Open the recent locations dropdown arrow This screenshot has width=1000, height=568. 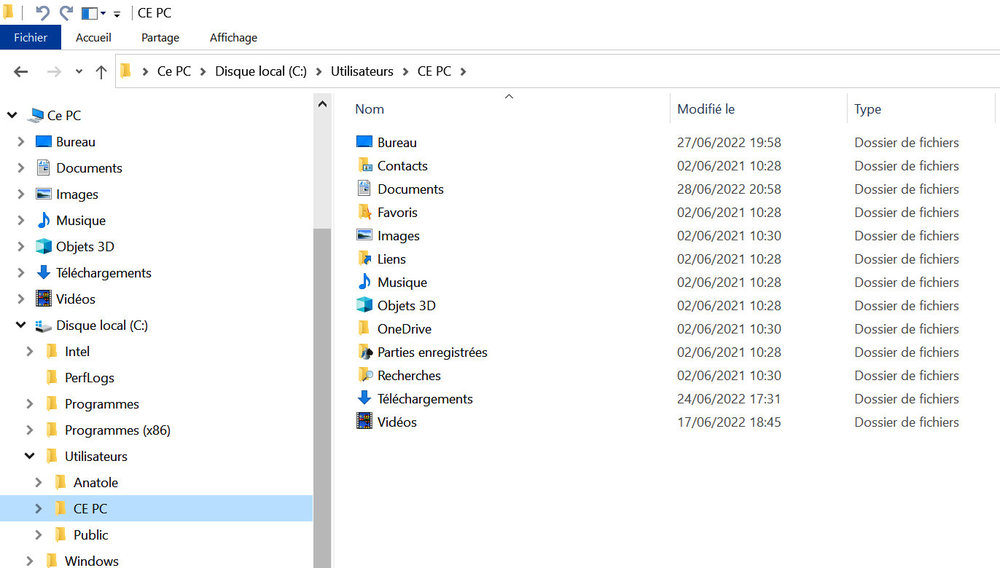(79, 72)
